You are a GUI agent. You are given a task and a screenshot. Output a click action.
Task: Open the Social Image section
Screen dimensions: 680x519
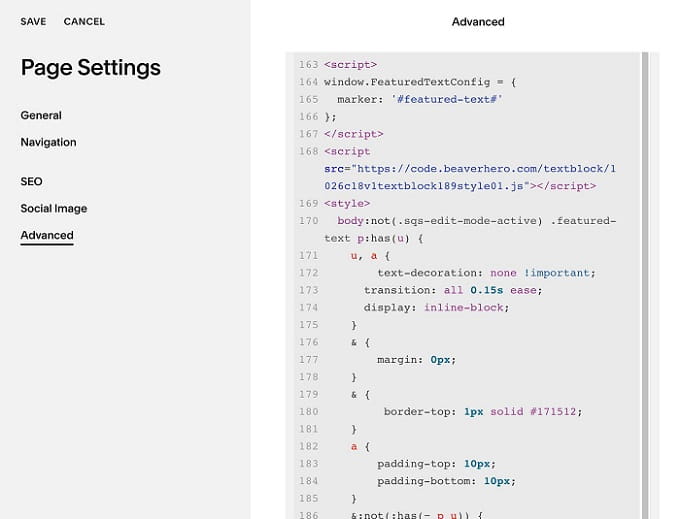pyautogui.click(x=54, y=209)
